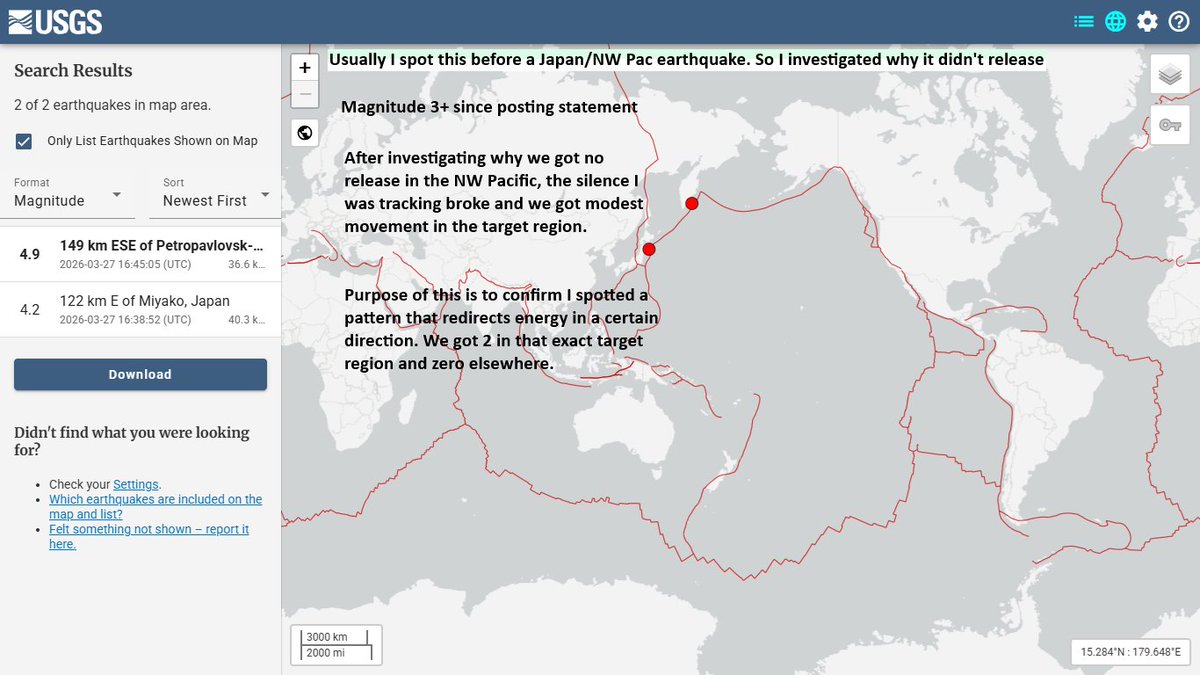Open Which earthquakes are included link
This screenshot has height=675, width=1200.
(154, 499)
